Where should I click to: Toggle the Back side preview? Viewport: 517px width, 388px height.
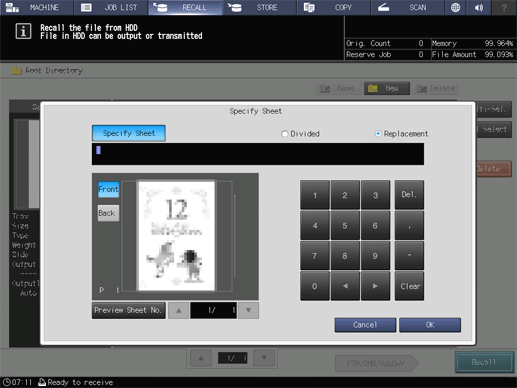click(x=108, y=213)
